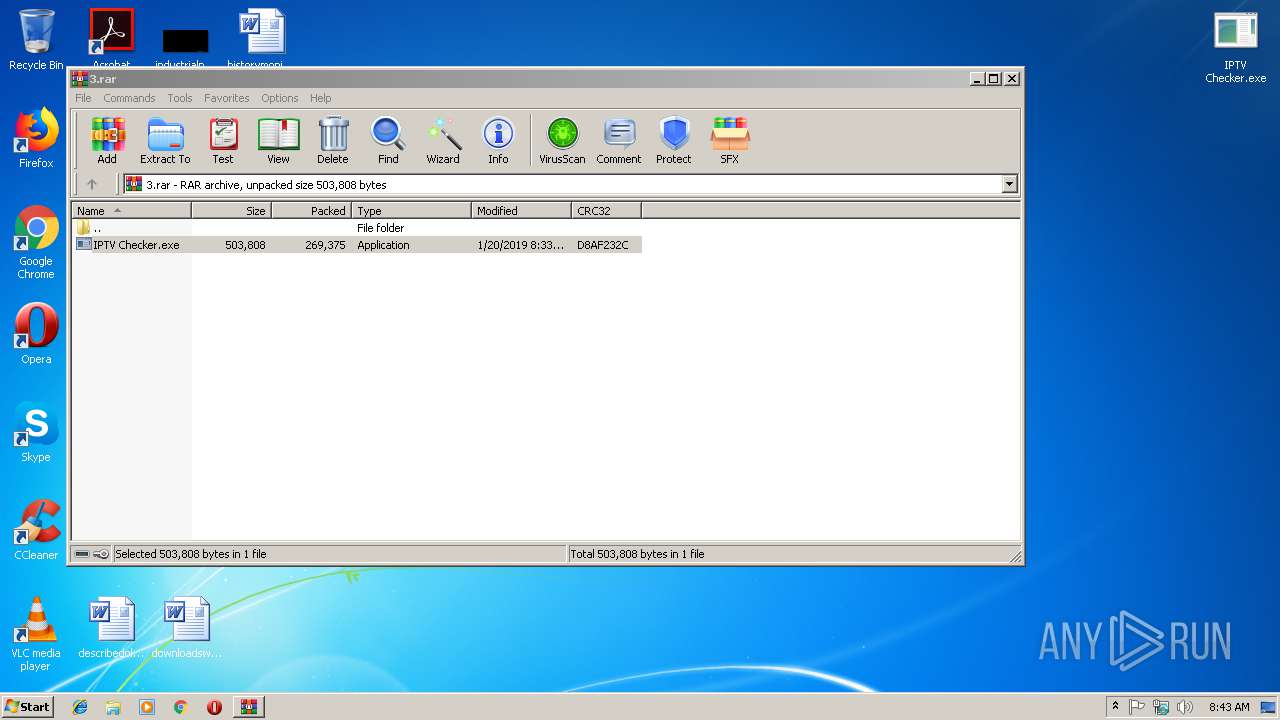
Task: Click the Windows Start button
Action: pyautogui.click(x=27, y=707)
